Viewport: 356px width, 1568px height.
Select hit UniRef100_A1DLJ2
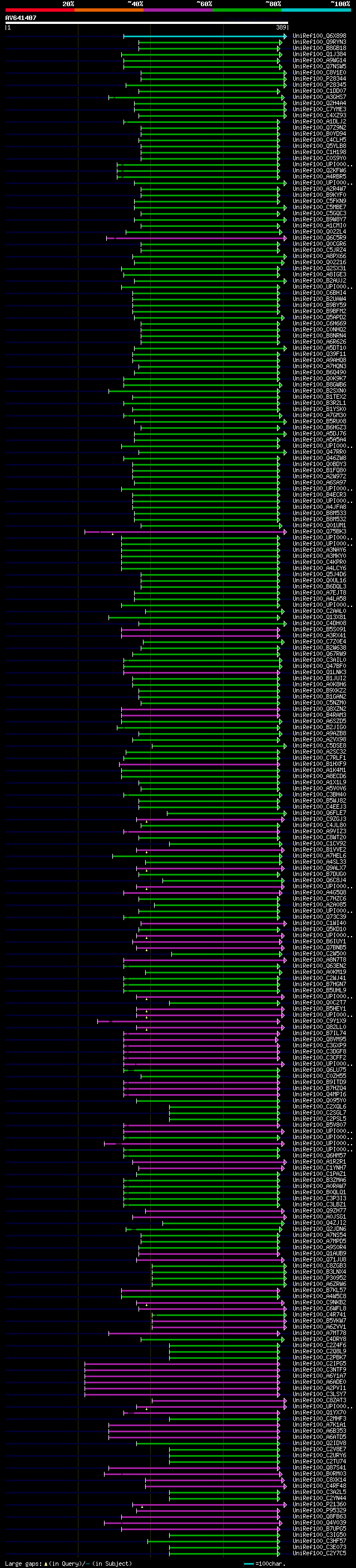(319, 121)
